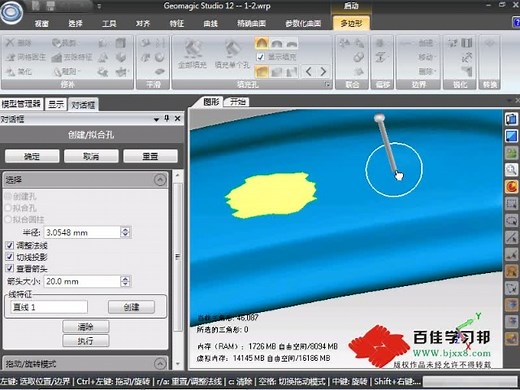Viewport: 520px width, 390px height.
Task: Select the line selection tool
Action: [511, 237]
